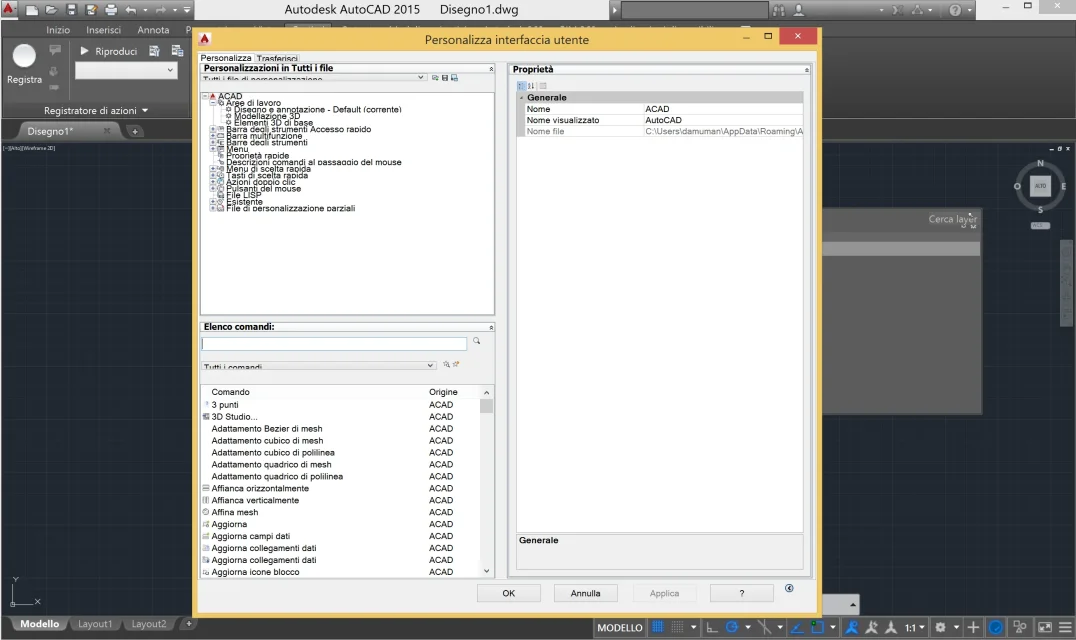Click the manage action macros icon at ribbon edge

[x=177, y=51]
